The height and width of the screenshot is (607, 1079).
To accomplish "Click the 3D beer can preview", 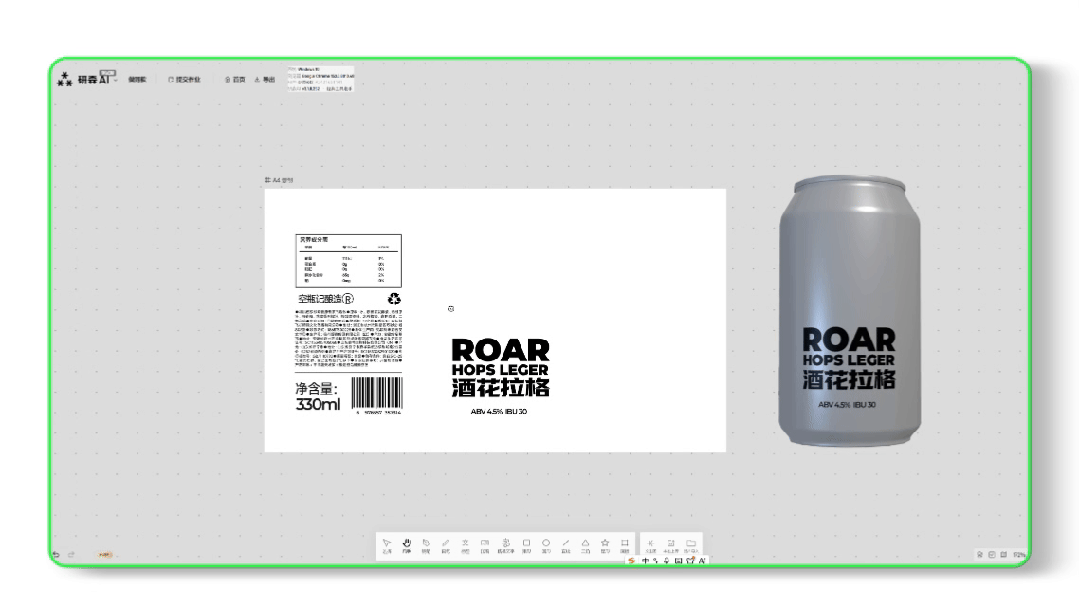I will tap(850, 311).
